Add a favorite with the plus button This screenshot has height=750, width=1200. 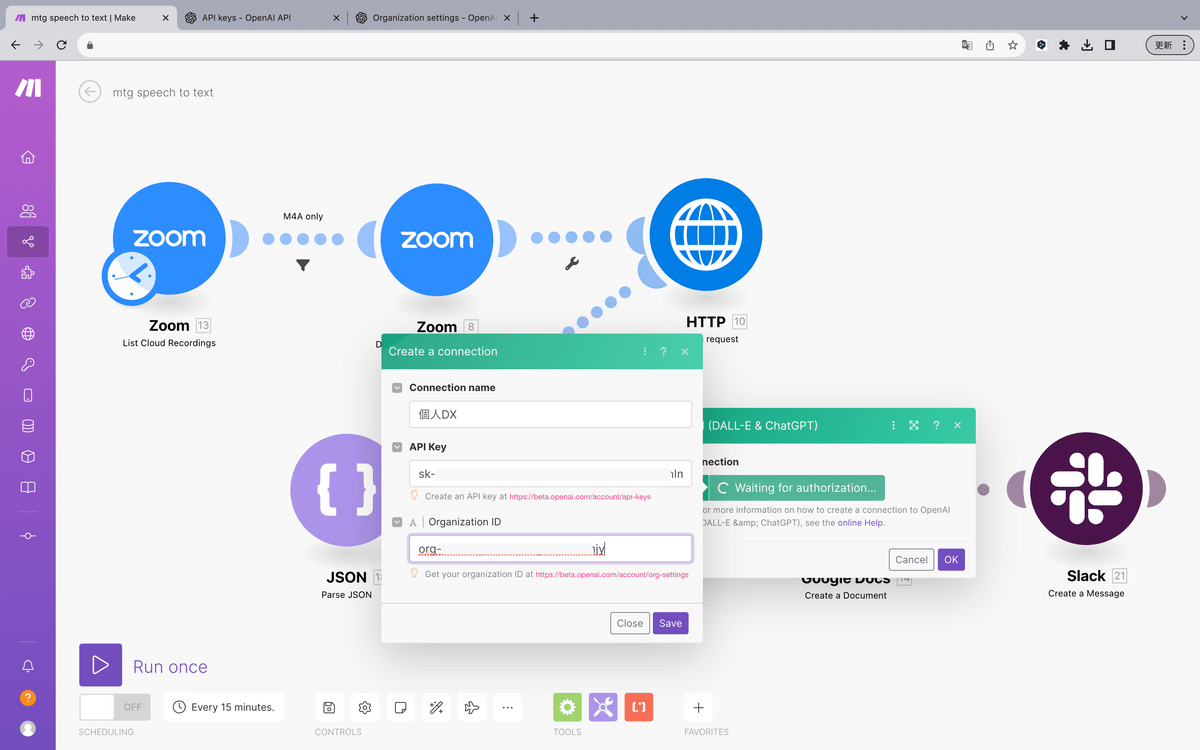pyautogui.click(x=698, y=707)
